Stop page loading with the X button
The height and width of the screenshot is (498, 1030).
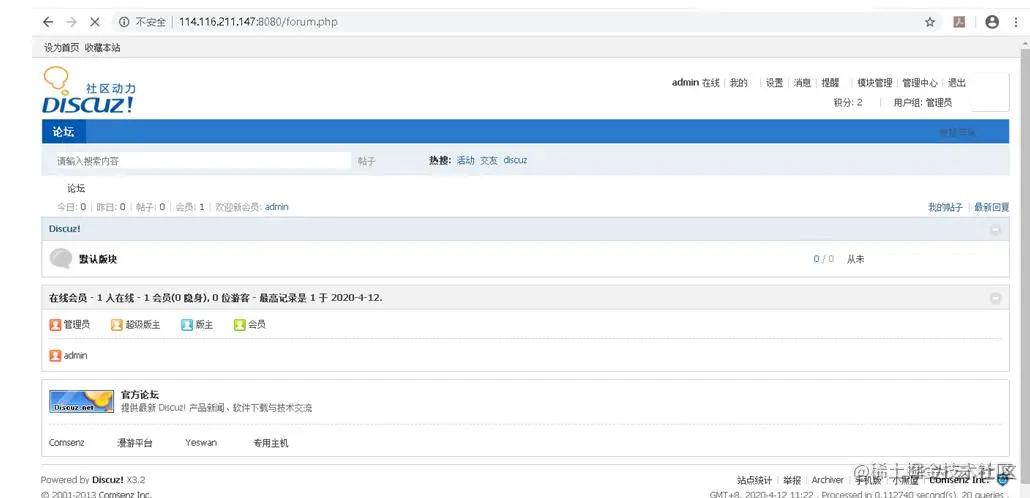(95, 22)
